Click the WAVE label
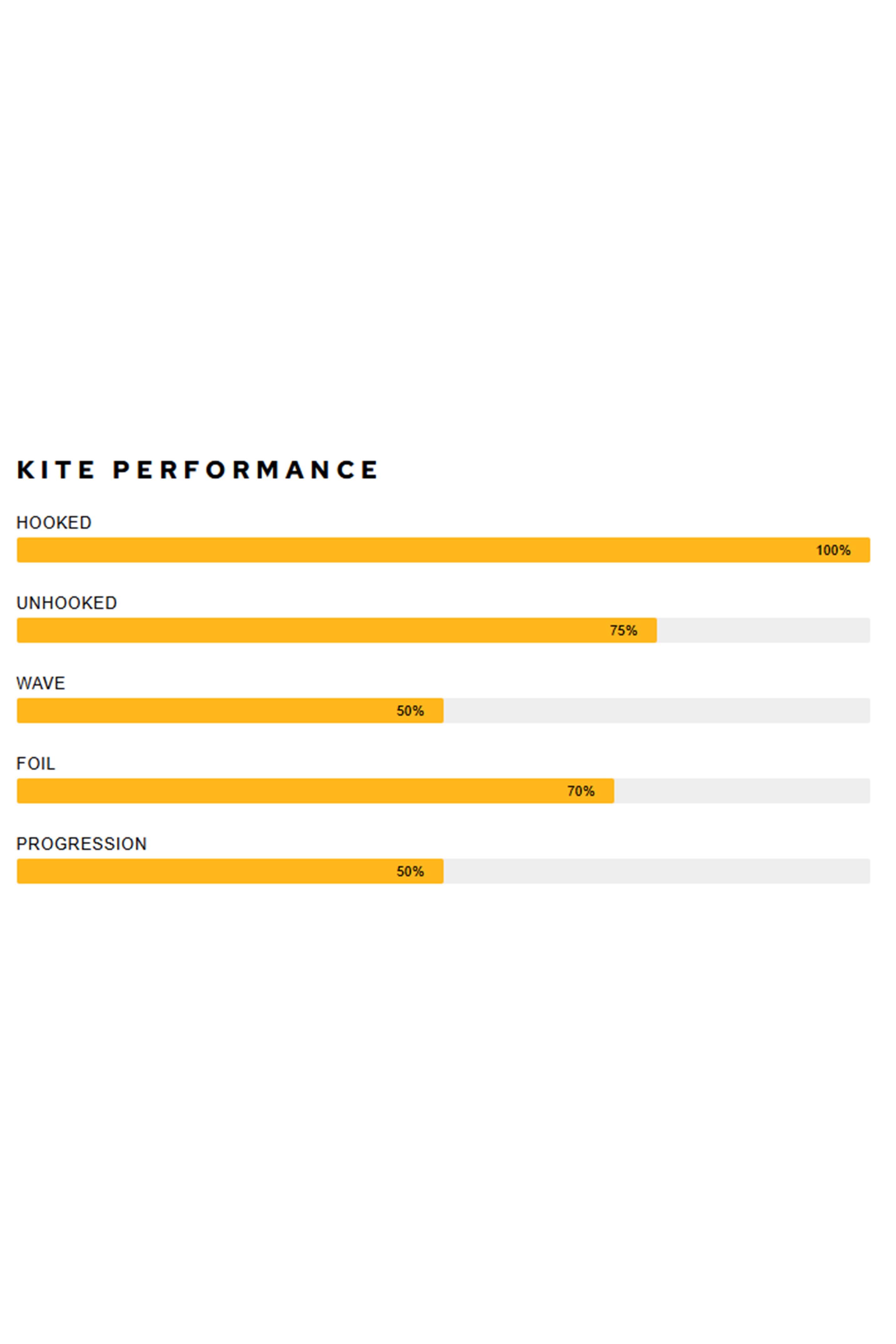This screenshot has height=1344, width=896. click(41, 684)
